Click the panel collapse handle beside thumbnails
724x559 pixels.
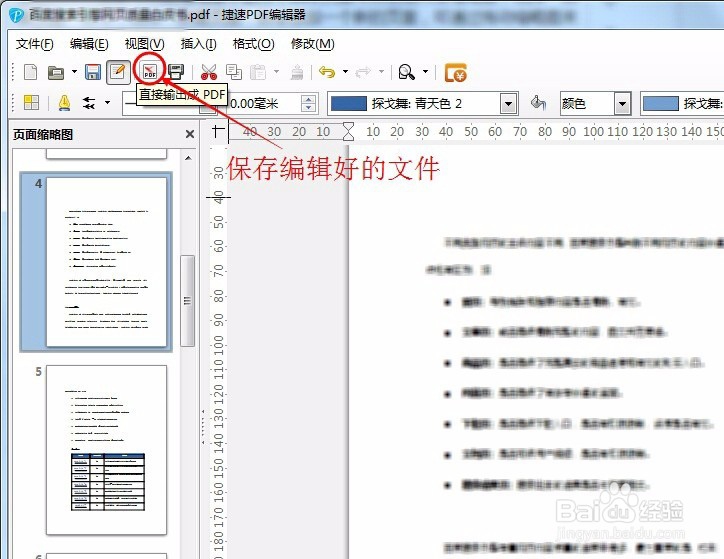tap(202, 426)
